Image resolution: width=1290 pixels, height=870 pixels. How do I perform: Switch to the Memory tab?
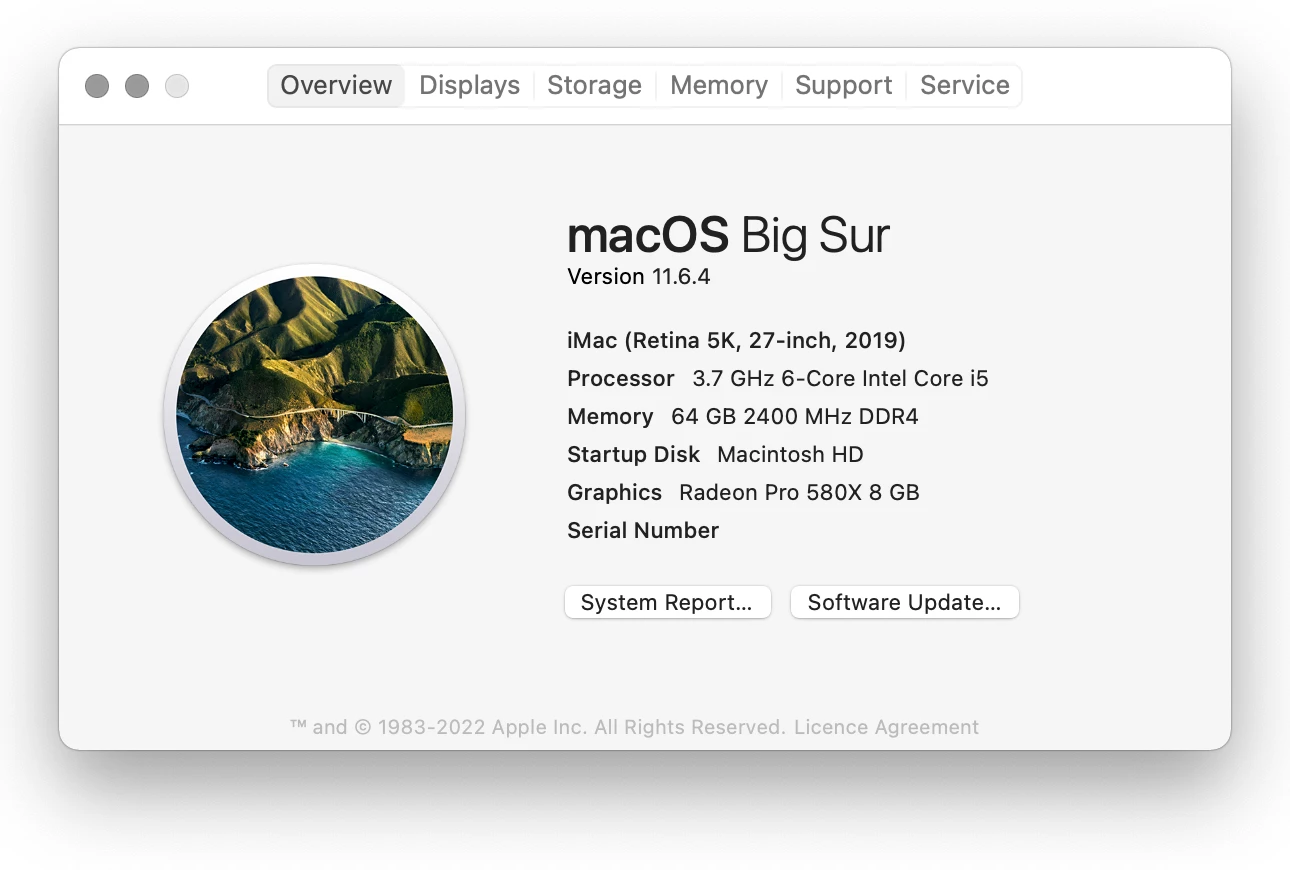tap(718, 86)
